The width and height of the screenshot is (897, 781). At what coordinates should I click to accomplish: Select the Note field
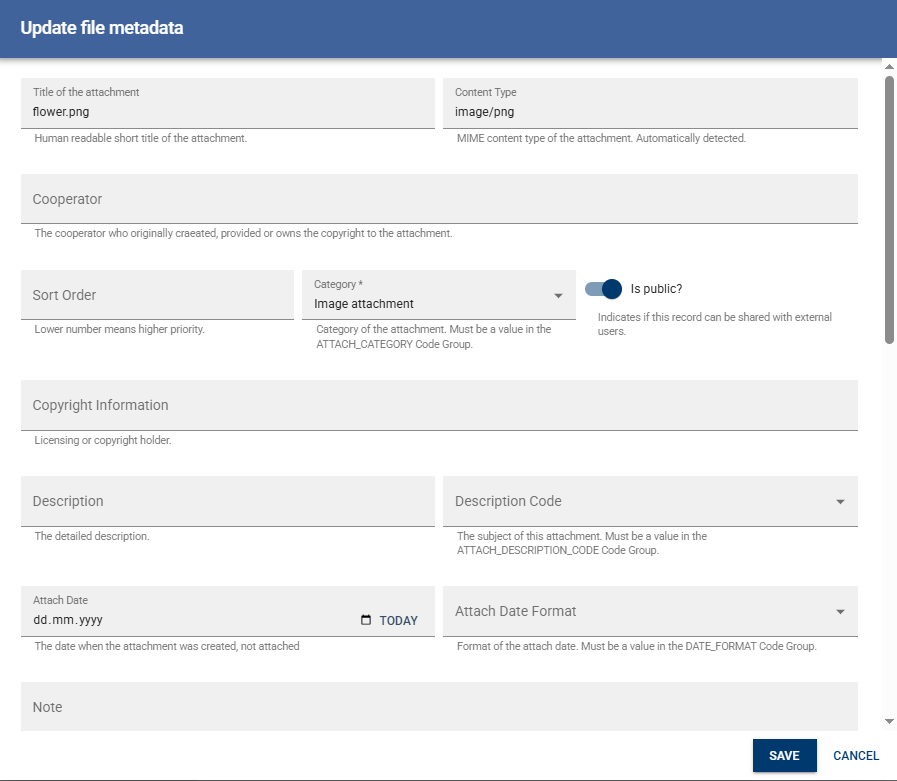[439, 706]
